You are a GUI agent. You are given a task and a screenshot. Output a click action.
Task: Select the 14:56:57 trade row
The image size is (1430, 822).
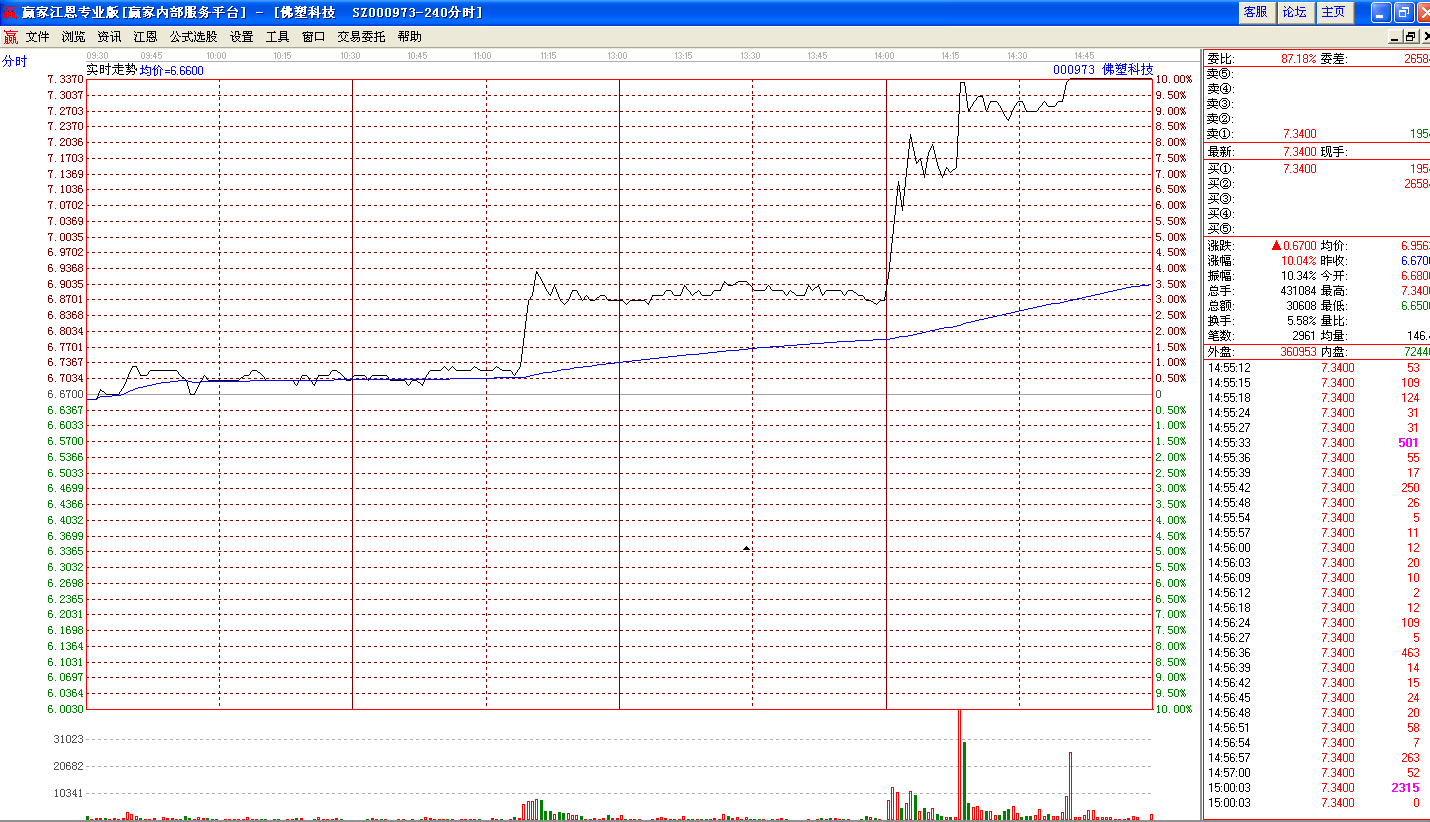click(x=1316, y=758)
